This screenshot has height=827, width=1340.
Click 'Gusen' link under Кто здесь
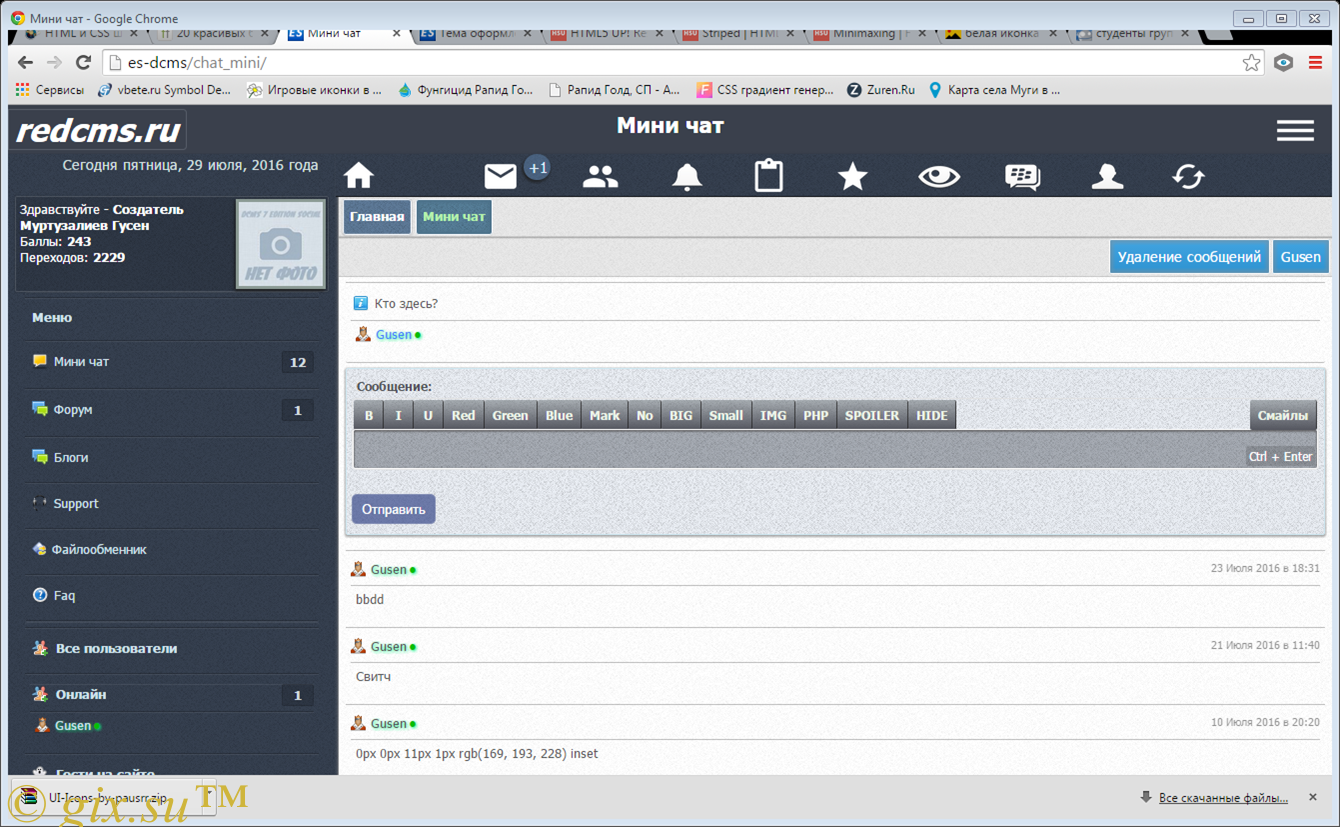[x=394, y=335]
